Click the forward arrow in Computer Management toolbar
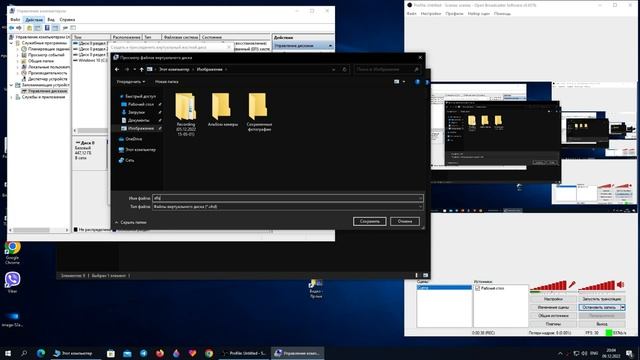 19,28
